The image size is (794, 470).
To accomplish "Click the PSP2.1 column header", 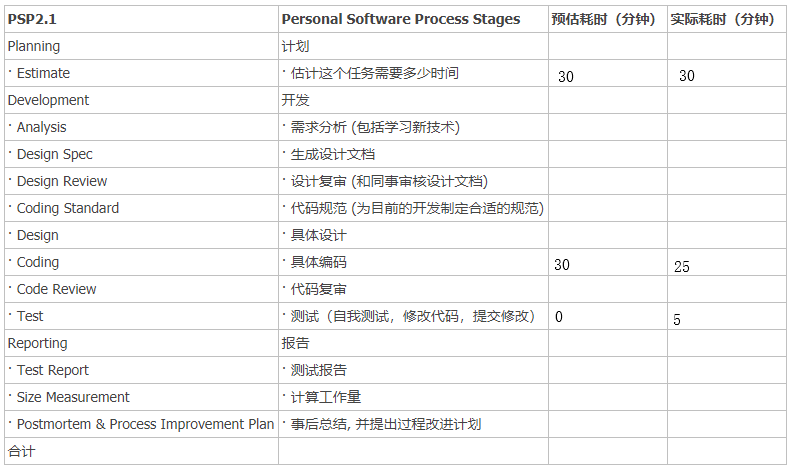I will [31, 19].
